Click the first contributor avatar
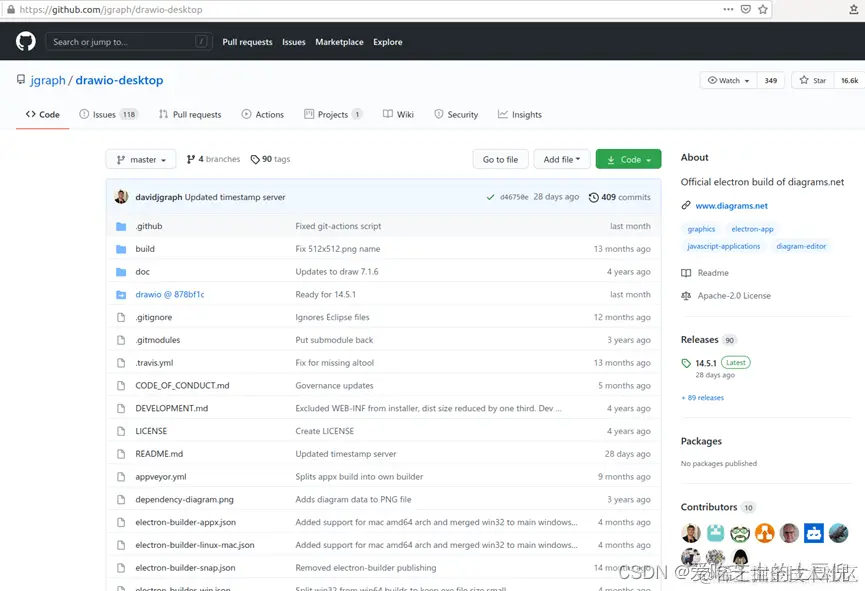Image resolution: width=865 pixels, height=591 pixels. tap(691, 533)
